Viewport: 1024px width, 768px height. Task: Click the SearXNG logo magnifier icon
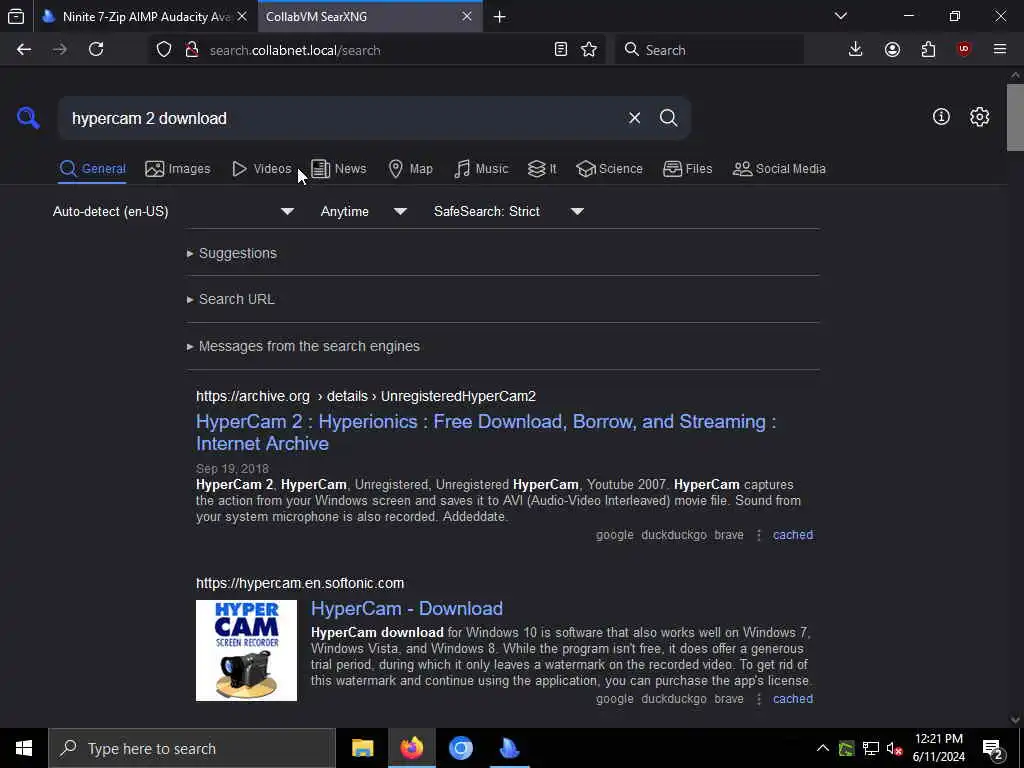28,118
